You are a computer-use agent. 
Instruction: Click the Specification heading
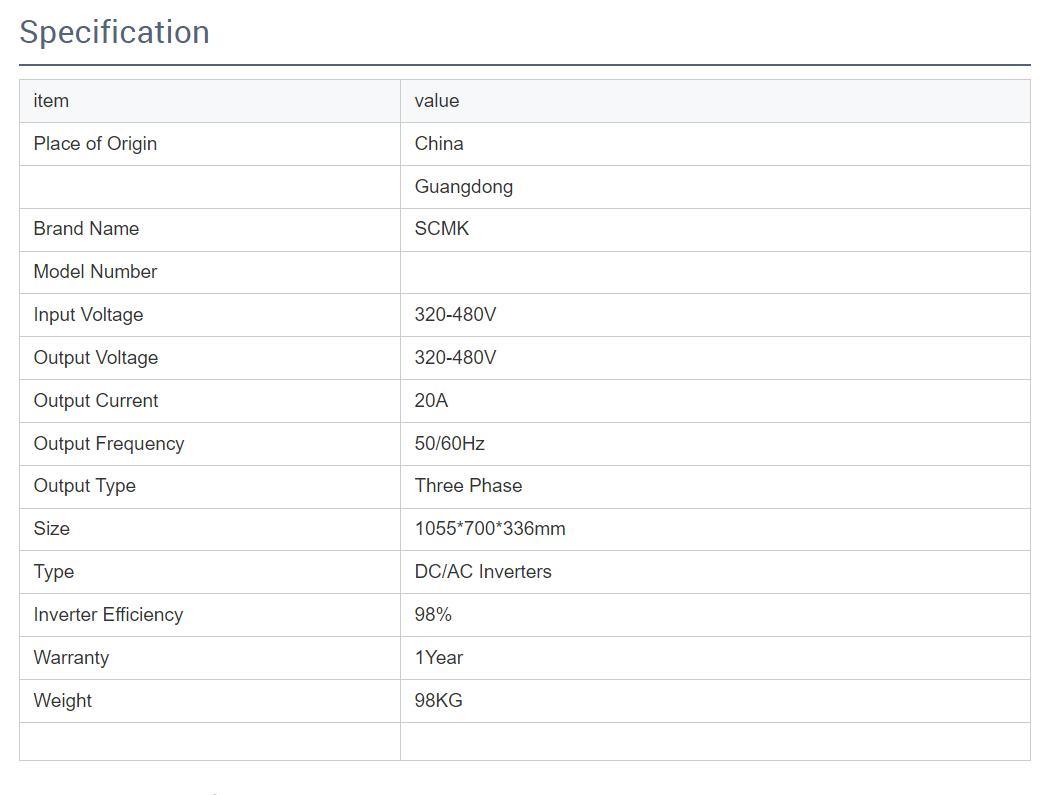coord(115,32)
